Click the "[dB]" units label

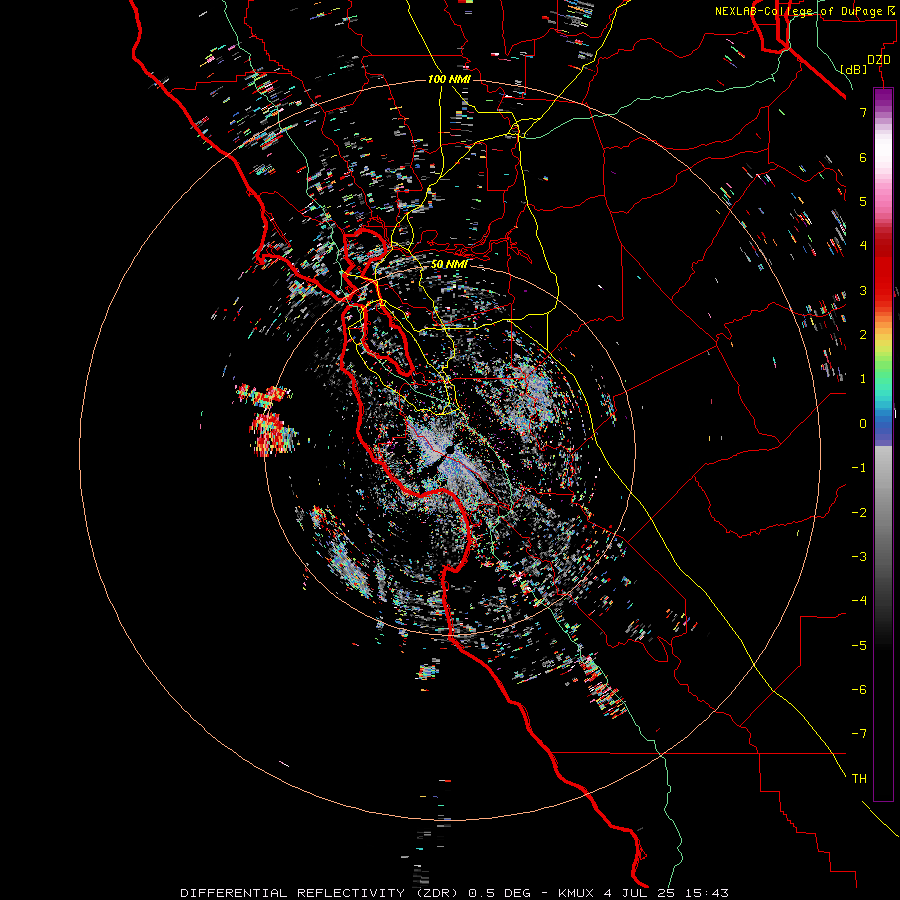(x=853, y=69)
